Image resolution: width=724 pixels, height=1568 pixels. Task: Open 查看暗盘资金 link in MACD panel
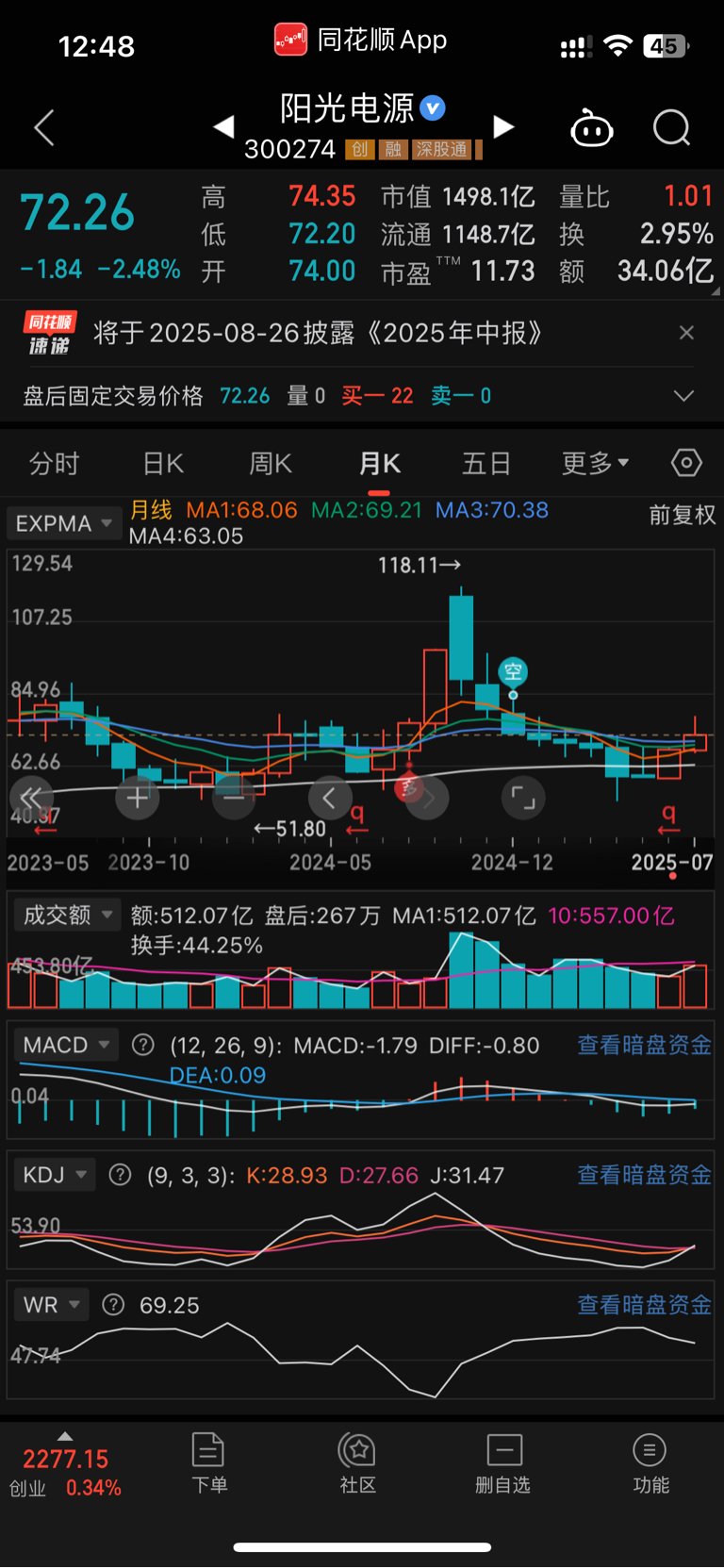645,1045
